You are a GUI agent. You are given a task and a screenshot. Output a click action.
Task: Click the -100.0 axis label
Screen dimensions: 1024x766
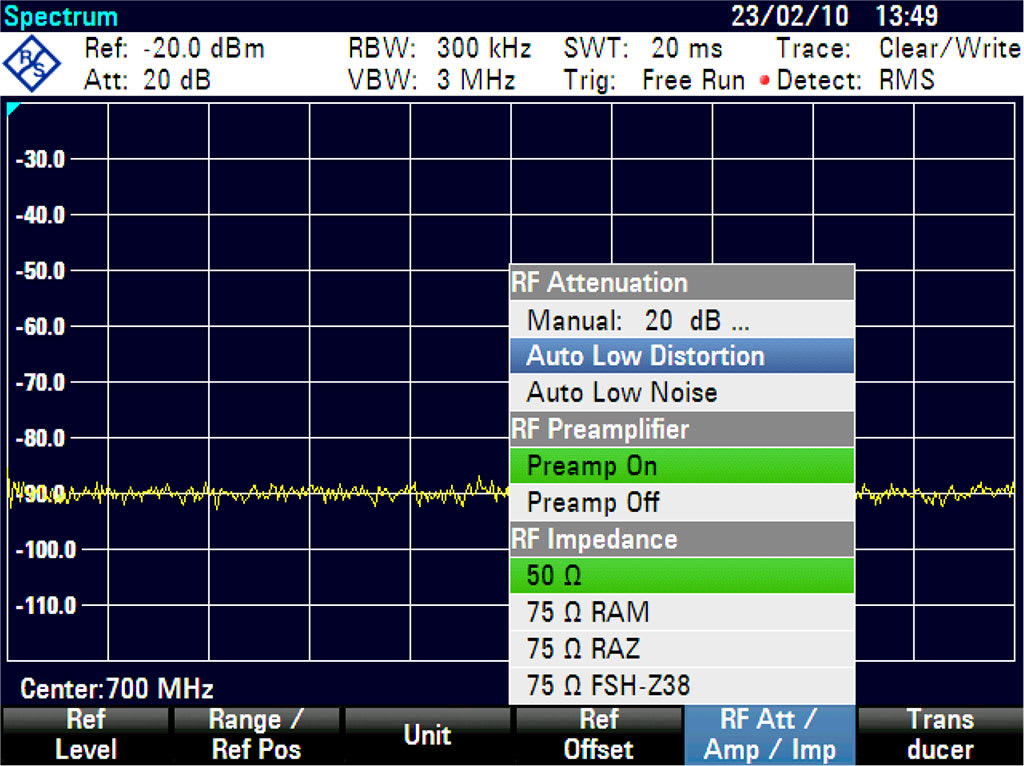tap(46, 550)
